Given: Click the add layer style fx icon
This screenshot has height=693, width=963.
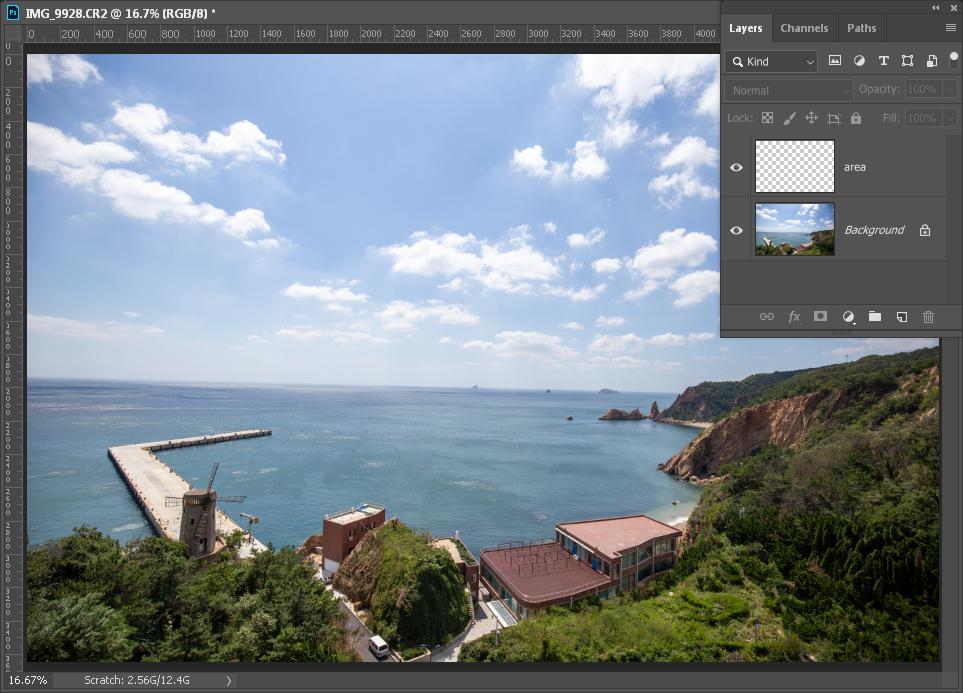Looking at the screenshot, I should point(794,317).
